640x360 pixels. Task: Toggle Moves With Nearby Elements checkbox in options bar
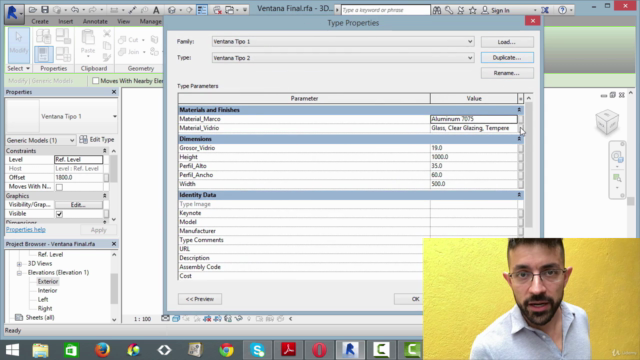point(96,81)
